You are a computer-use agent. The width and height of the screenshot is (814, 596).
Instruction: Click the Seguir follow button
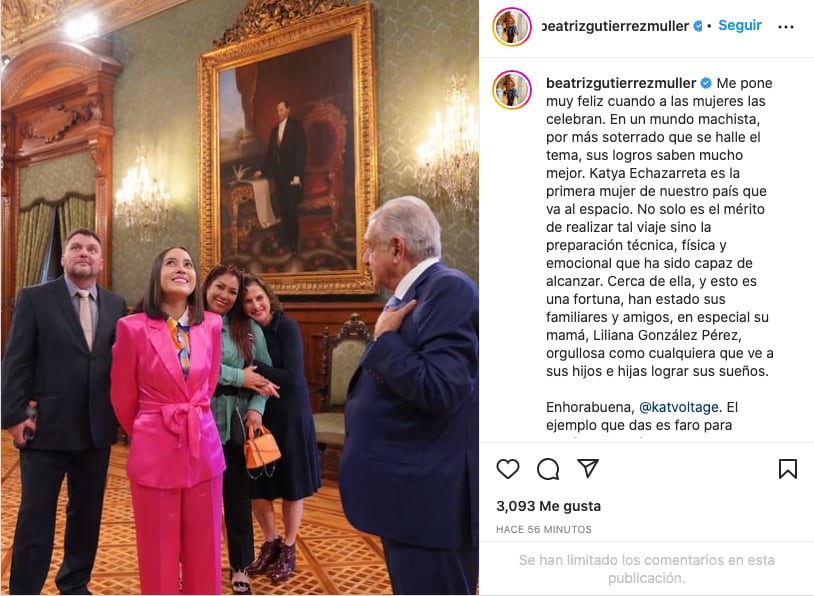coord(740,25)
